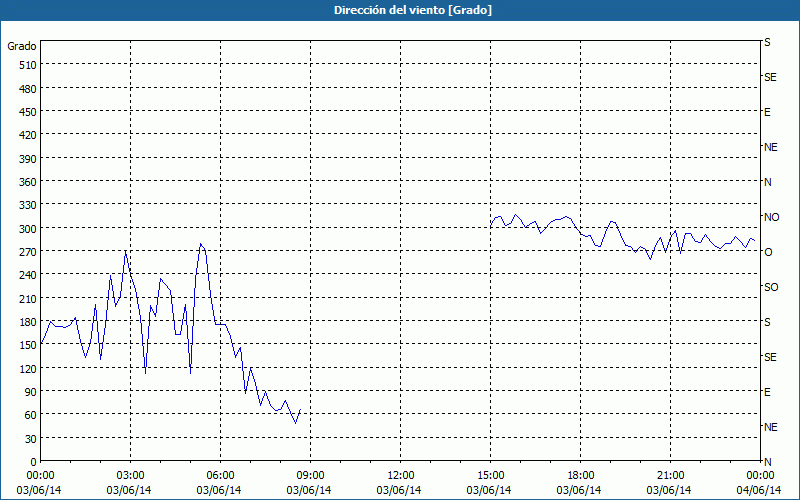Select the '06:00' time axis label
The width and height of the screenshot is (800, 500).
(x=220, y=476)
